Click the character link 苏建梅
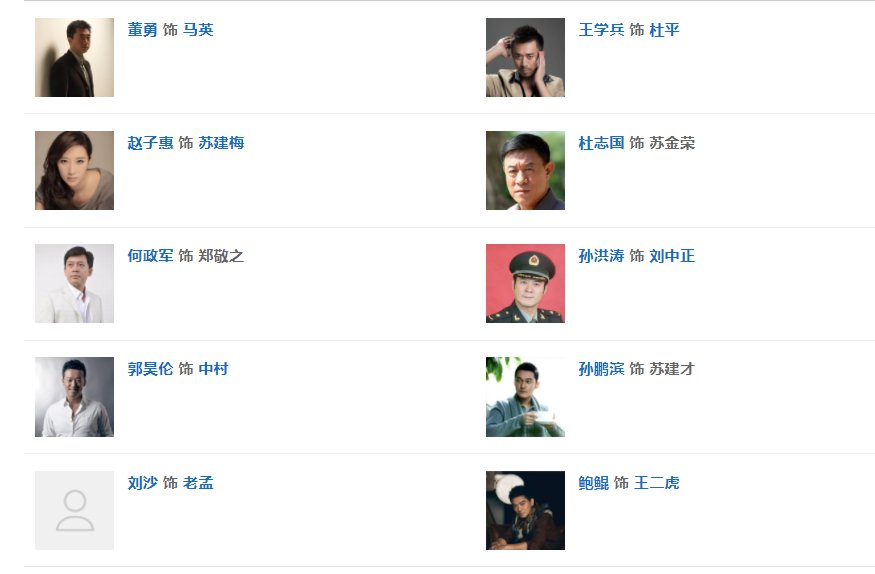The height and width of the screenshot is (574, 875). tap(221, 143)
